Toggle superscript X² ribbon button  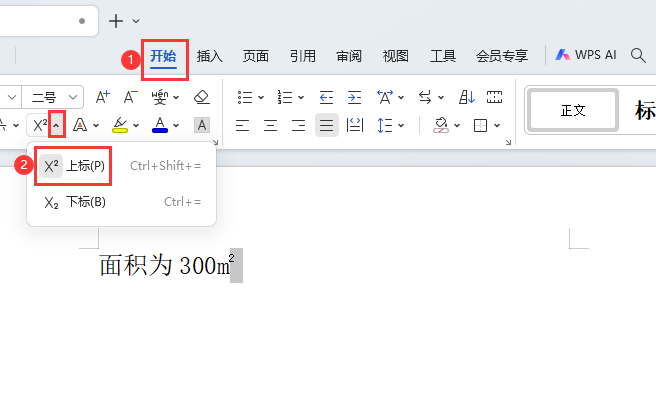40,125
